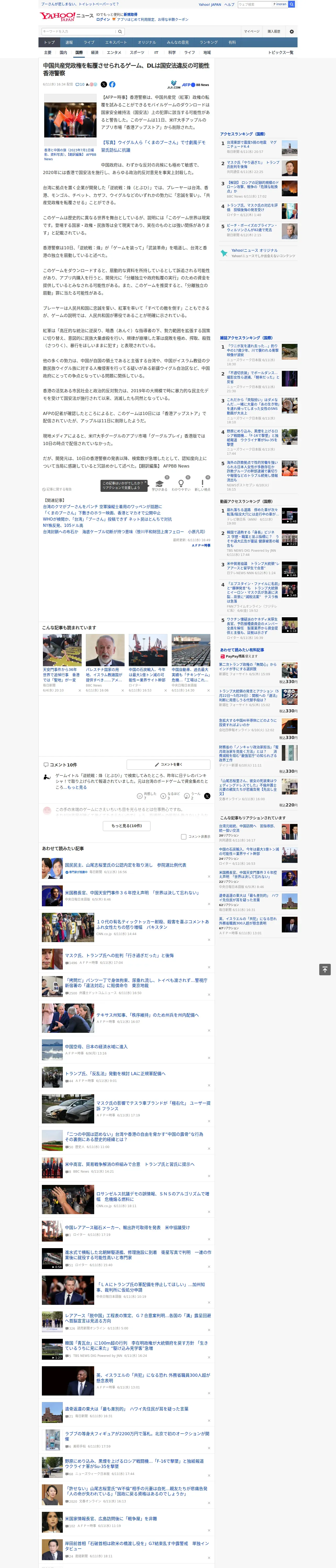
Task: Open マイページ link
Action: pos(251,32)
